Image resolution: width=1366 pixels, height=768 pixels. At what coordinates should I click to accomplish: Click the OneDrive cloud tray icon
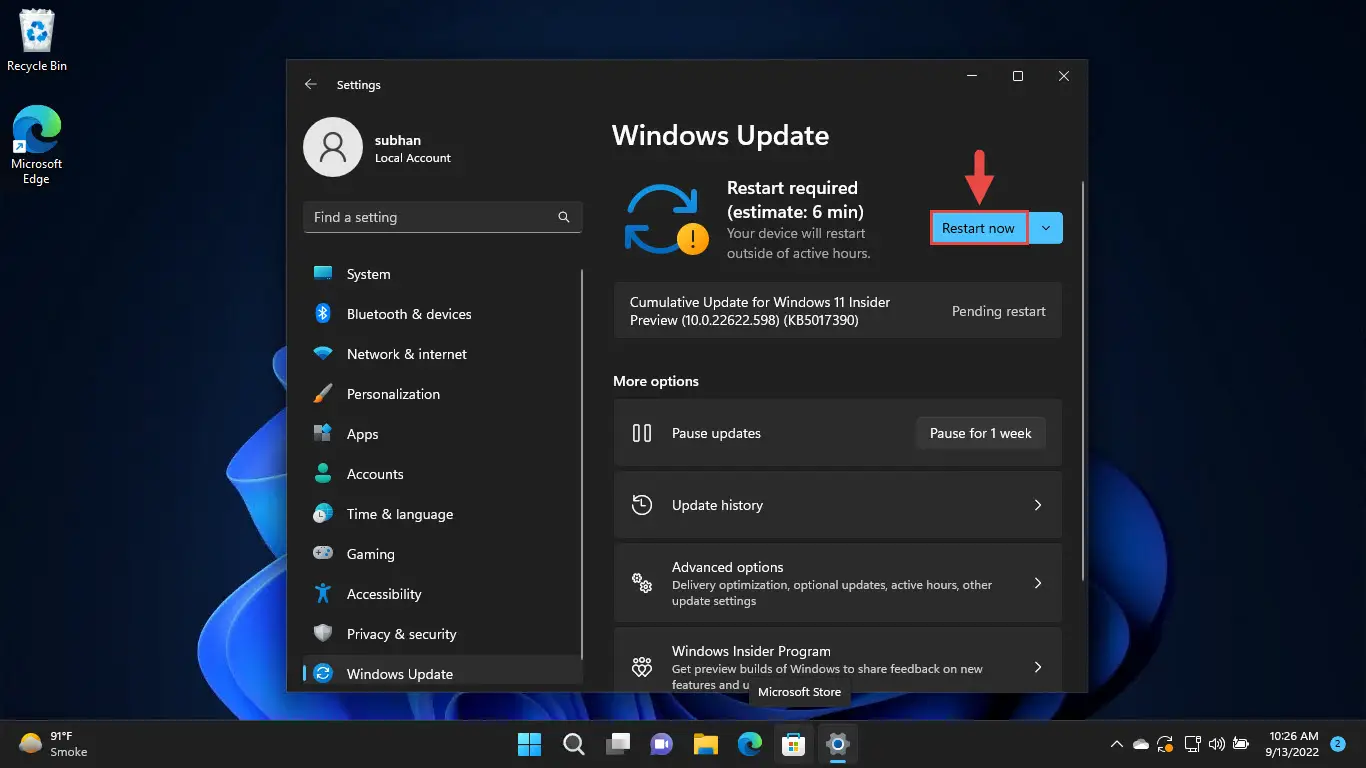1141,744
